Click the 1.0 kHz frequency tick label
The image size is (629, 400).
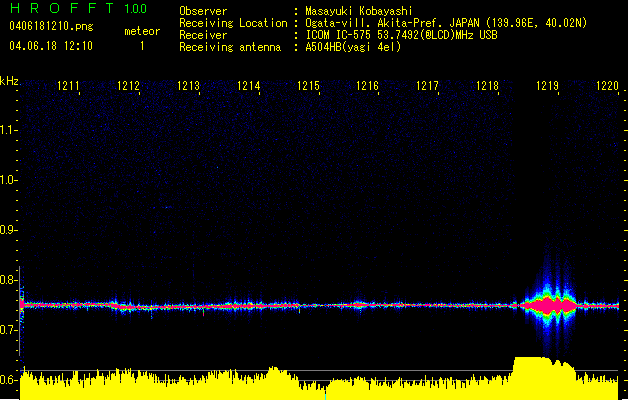(x=8, y=180)
